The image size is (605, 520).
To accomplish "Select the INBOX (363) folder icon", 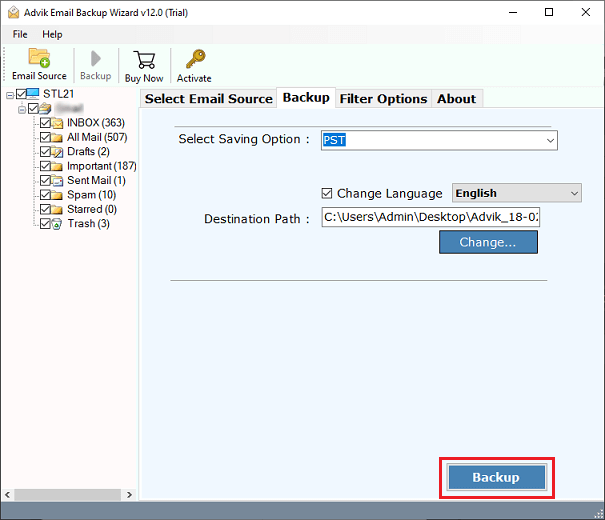I will coord(58,124).
